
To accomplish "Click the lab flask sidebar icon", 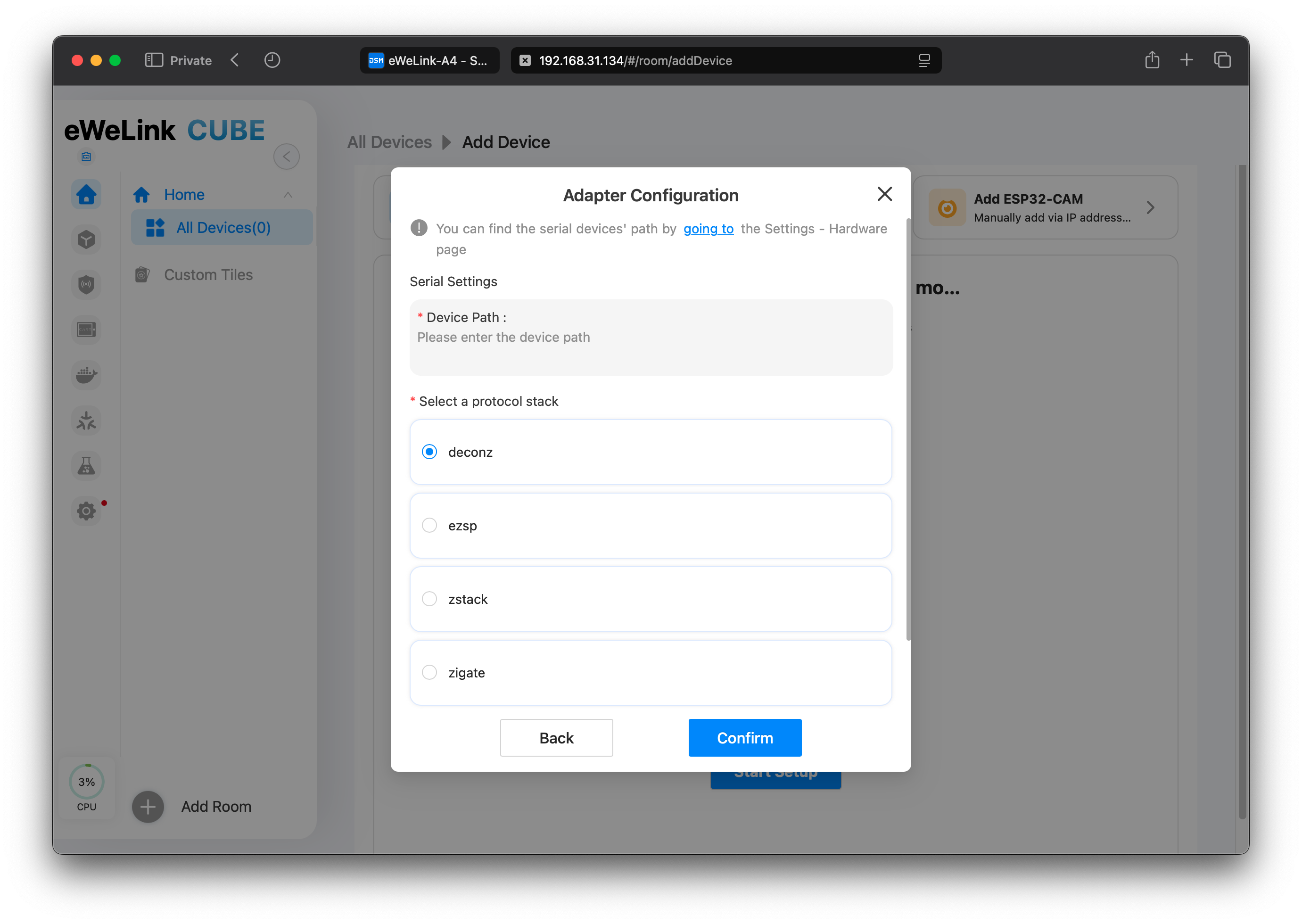I will point(86,466).
